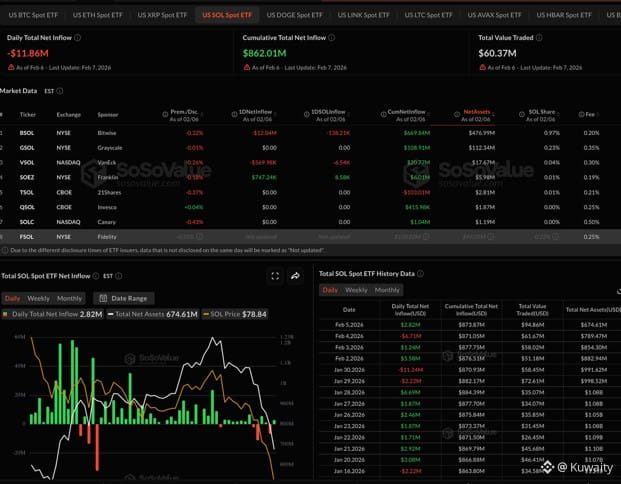The width and height of the screenshot is (621, 484).
Task: Open the US AVAX Spot ETF tab
Action: 494,15
